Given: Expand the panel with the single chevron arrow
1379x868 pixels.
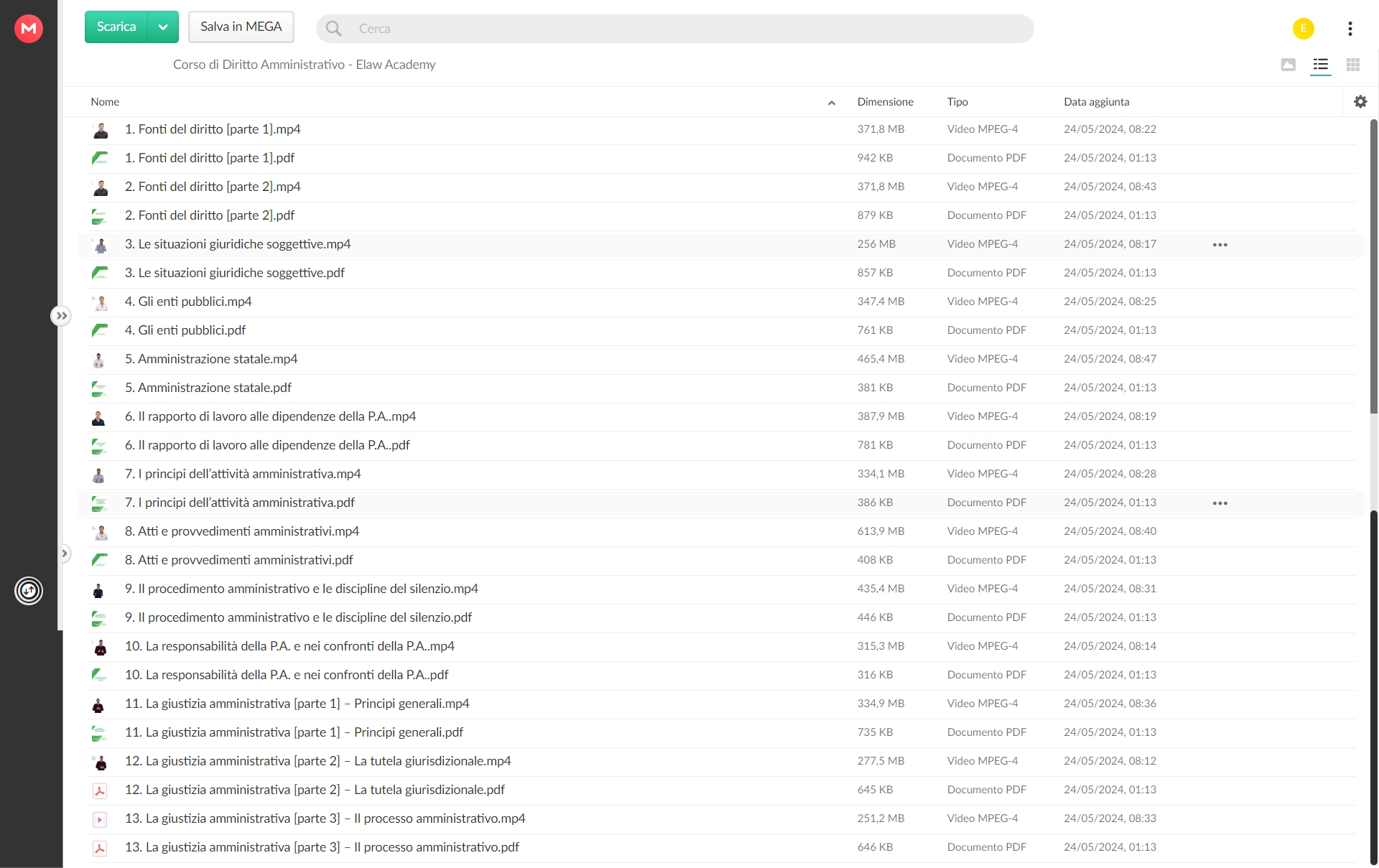Looking at the screenshot, I should pyautogui.click(x=65, y=554).
